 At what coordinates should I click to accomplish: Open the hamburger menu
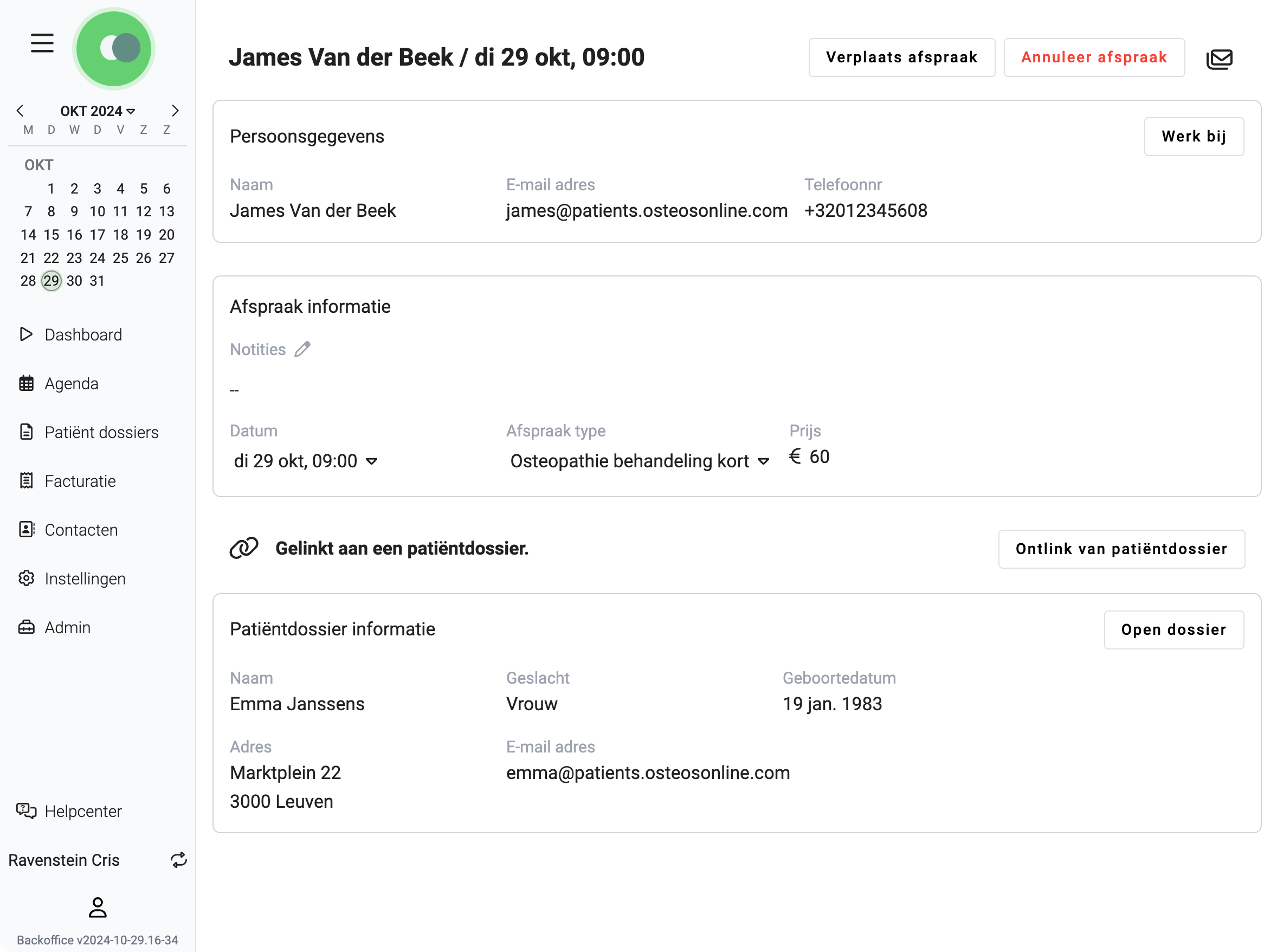[41, 43]
